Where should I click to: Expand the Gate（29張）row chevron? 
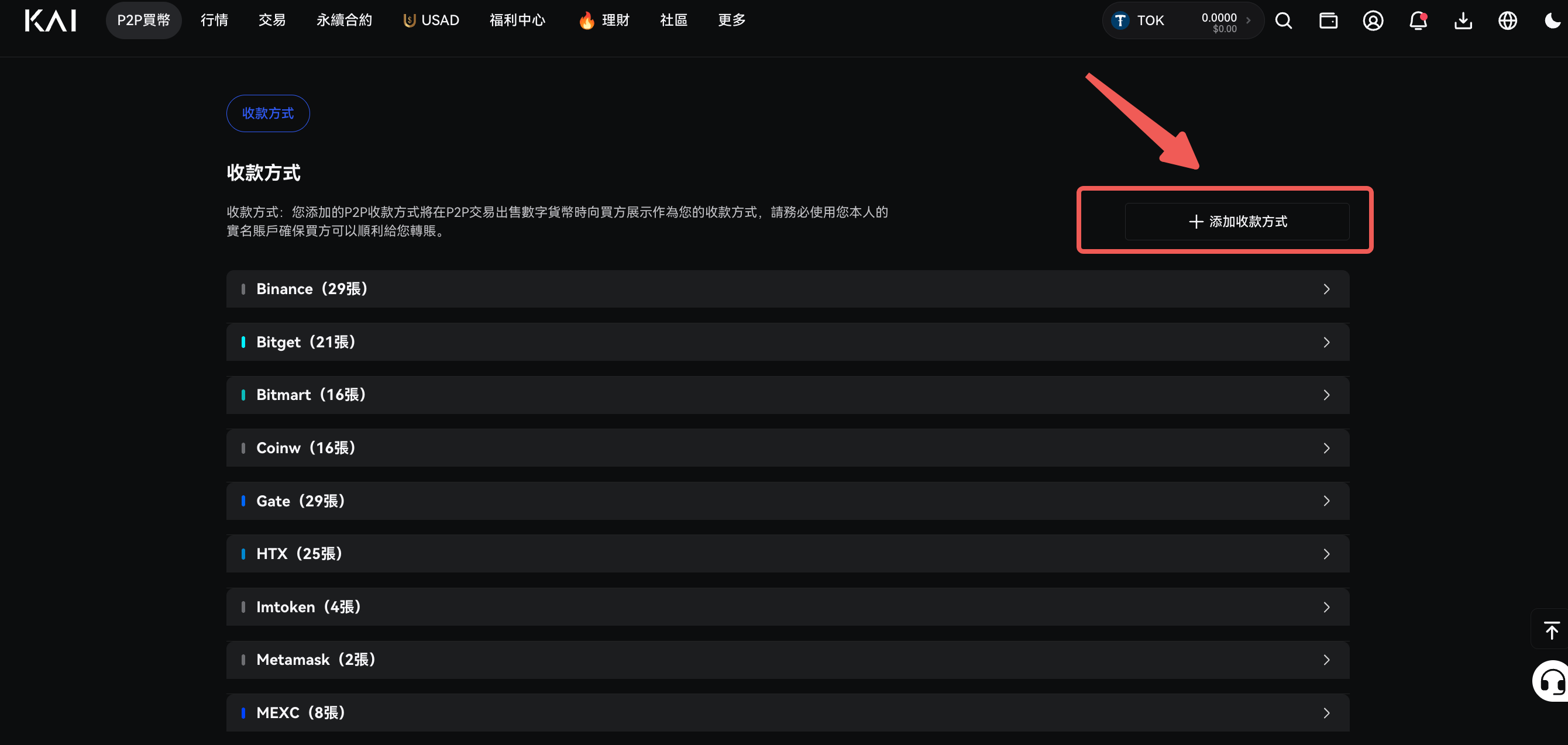point(1326,501)
